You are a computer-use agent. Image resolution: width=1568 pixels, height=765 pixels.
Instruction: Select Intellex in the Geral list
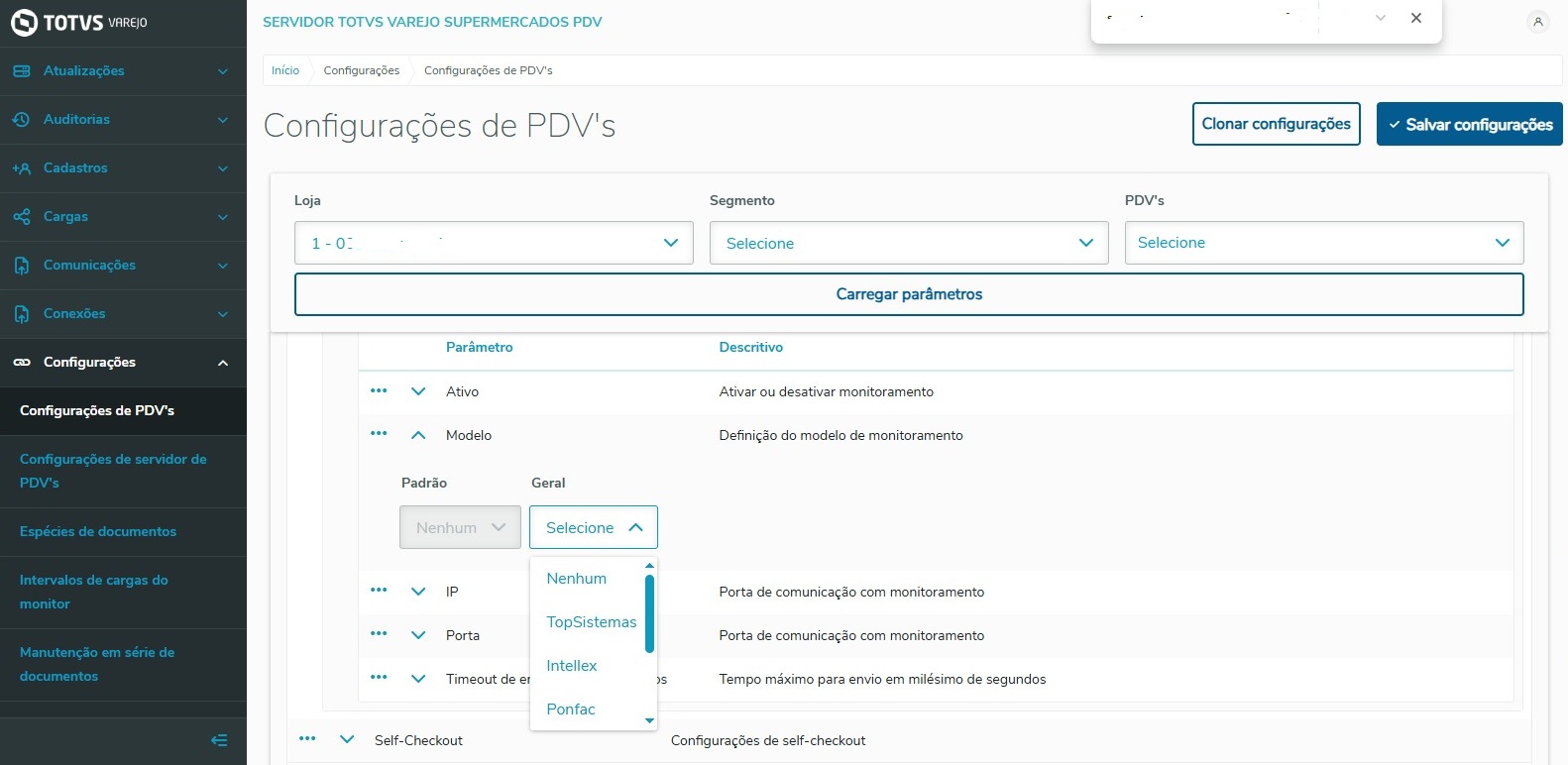(587, 666)
